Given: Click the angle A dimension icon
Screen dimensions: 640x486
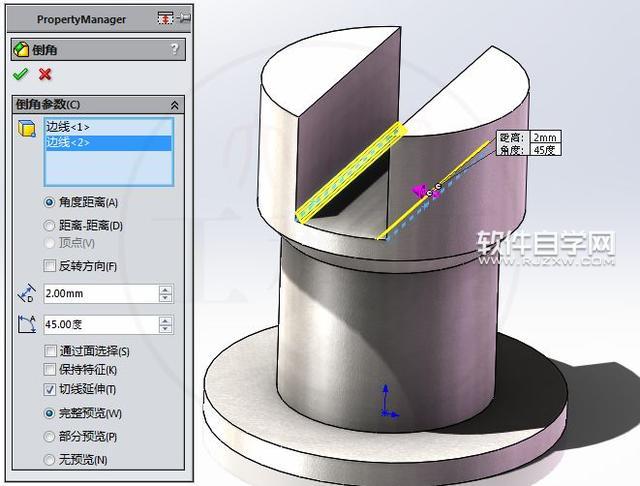Looking at the screenshot, I should (x=27, y=324).
